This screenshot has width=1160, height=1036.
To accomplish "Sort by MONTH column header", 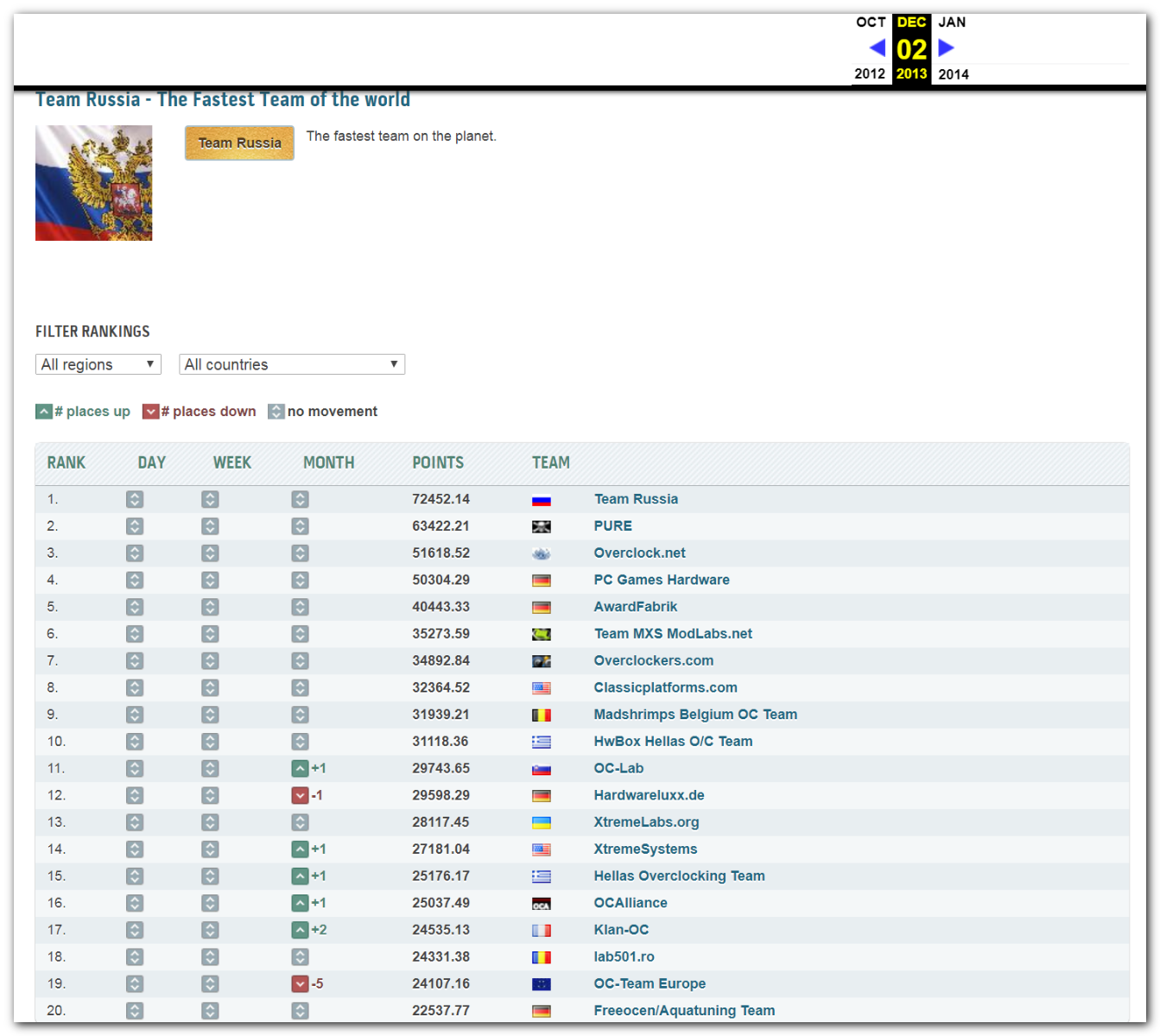I will (329, 463).
